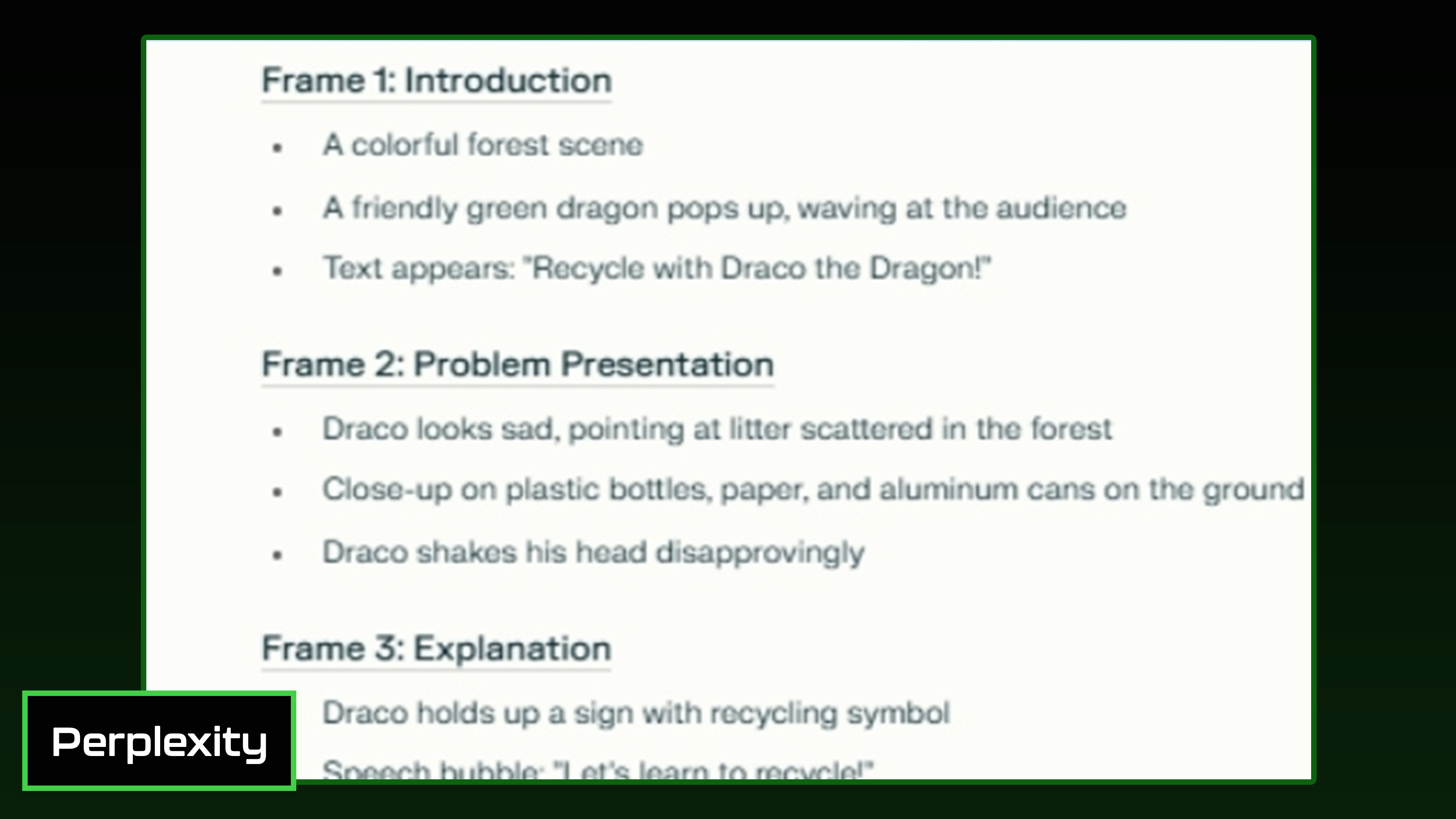Click 'Draco looks sad' bullet line
This screenshot has height=819, width=1456.
pos(717,428)
